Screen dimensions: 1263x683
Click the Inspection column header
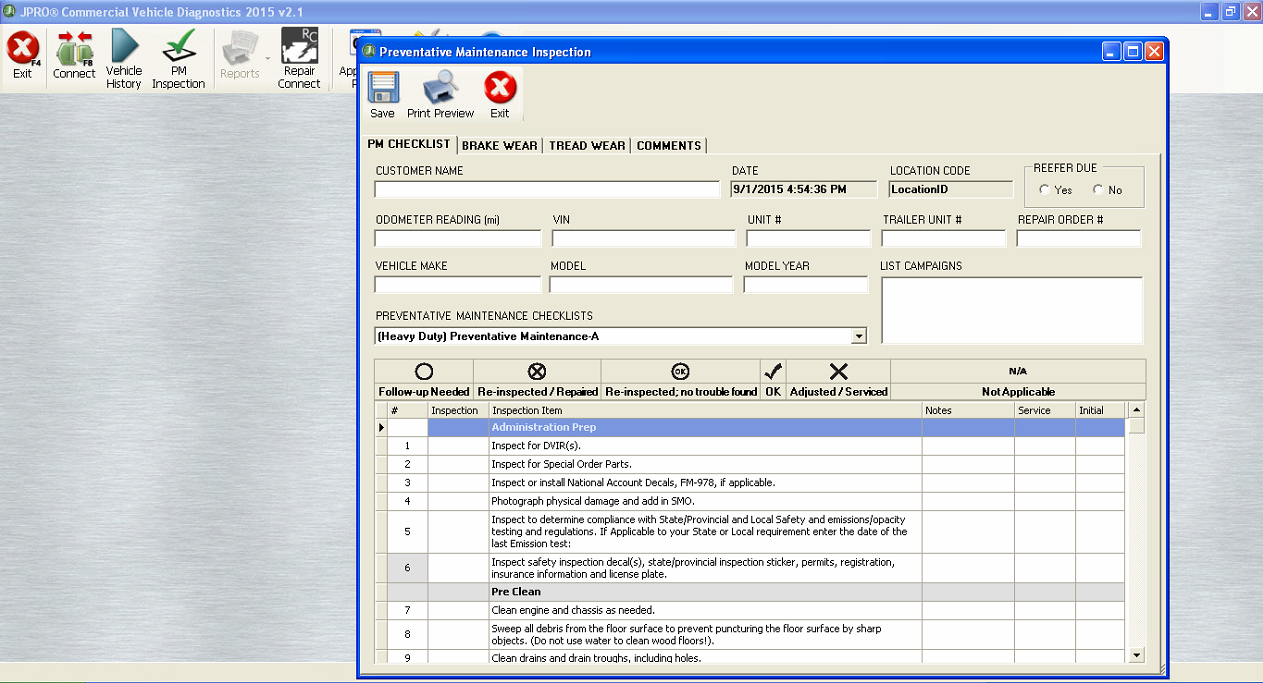pos(458,410)
